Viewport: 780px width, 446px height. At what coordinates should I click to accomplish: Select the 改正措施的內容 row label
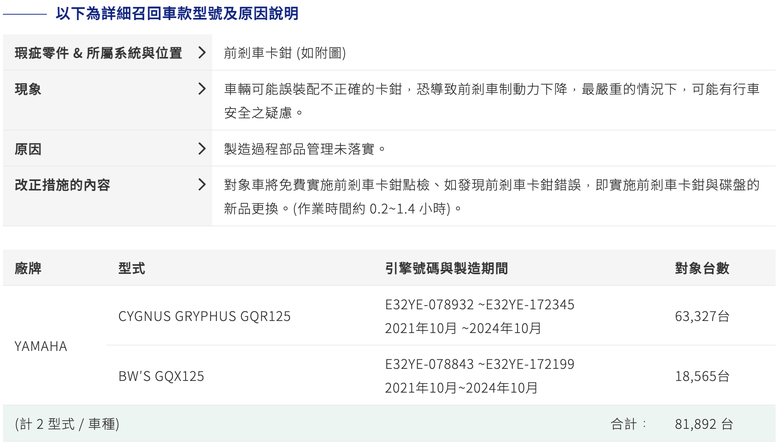point(62,184)
